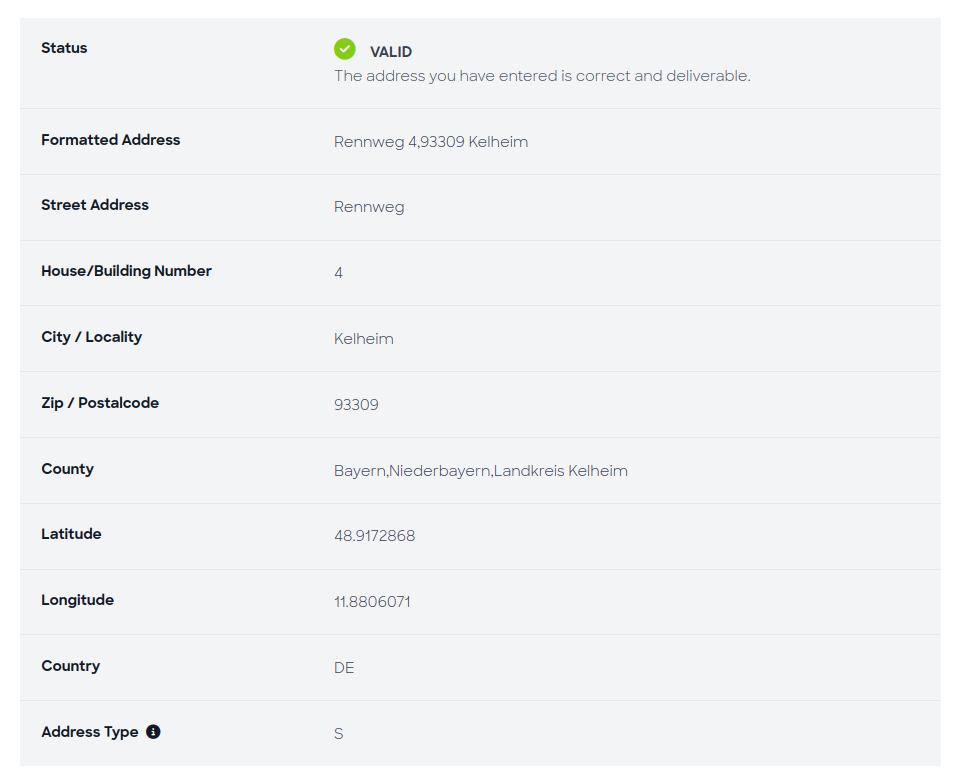The width and height of the screenshot is (960, 779).
Task: Click the Street Address row label
Action: (95, 206)
